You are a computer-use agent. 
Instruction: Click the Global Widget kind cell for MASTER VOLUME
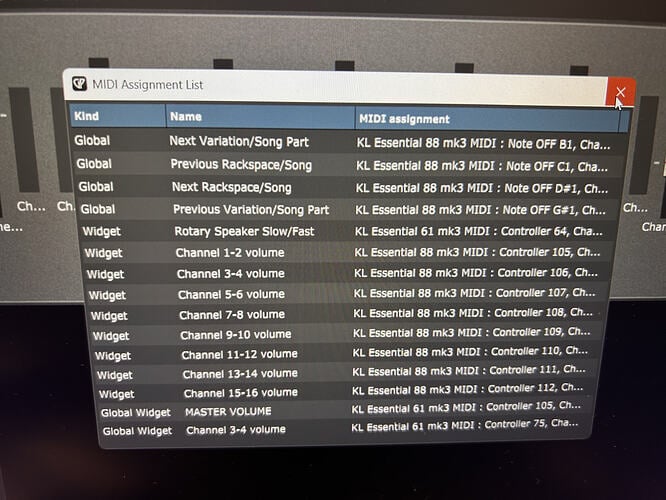point(136,412)
